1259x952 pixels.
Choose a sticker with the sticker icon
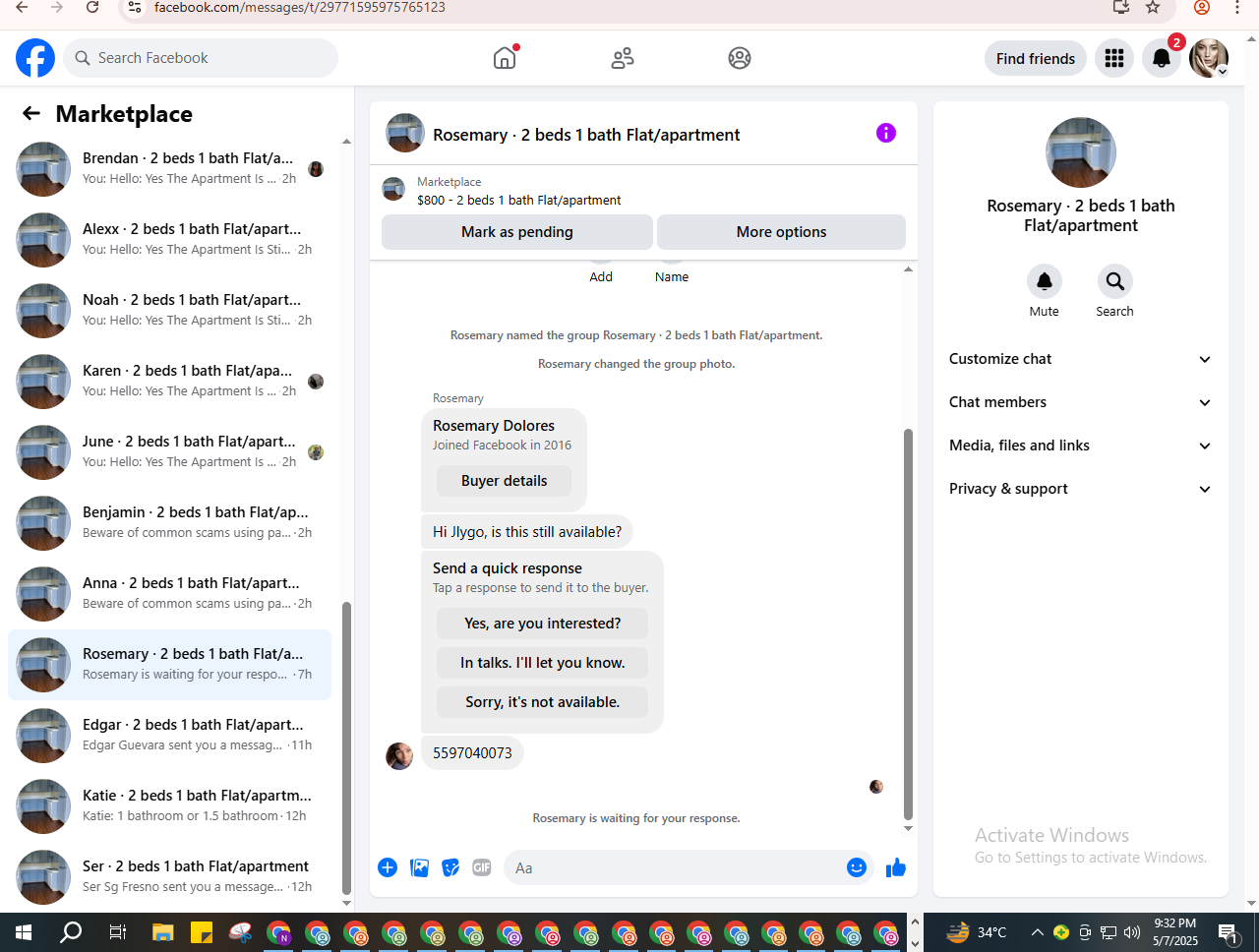(x=450, y=867)
